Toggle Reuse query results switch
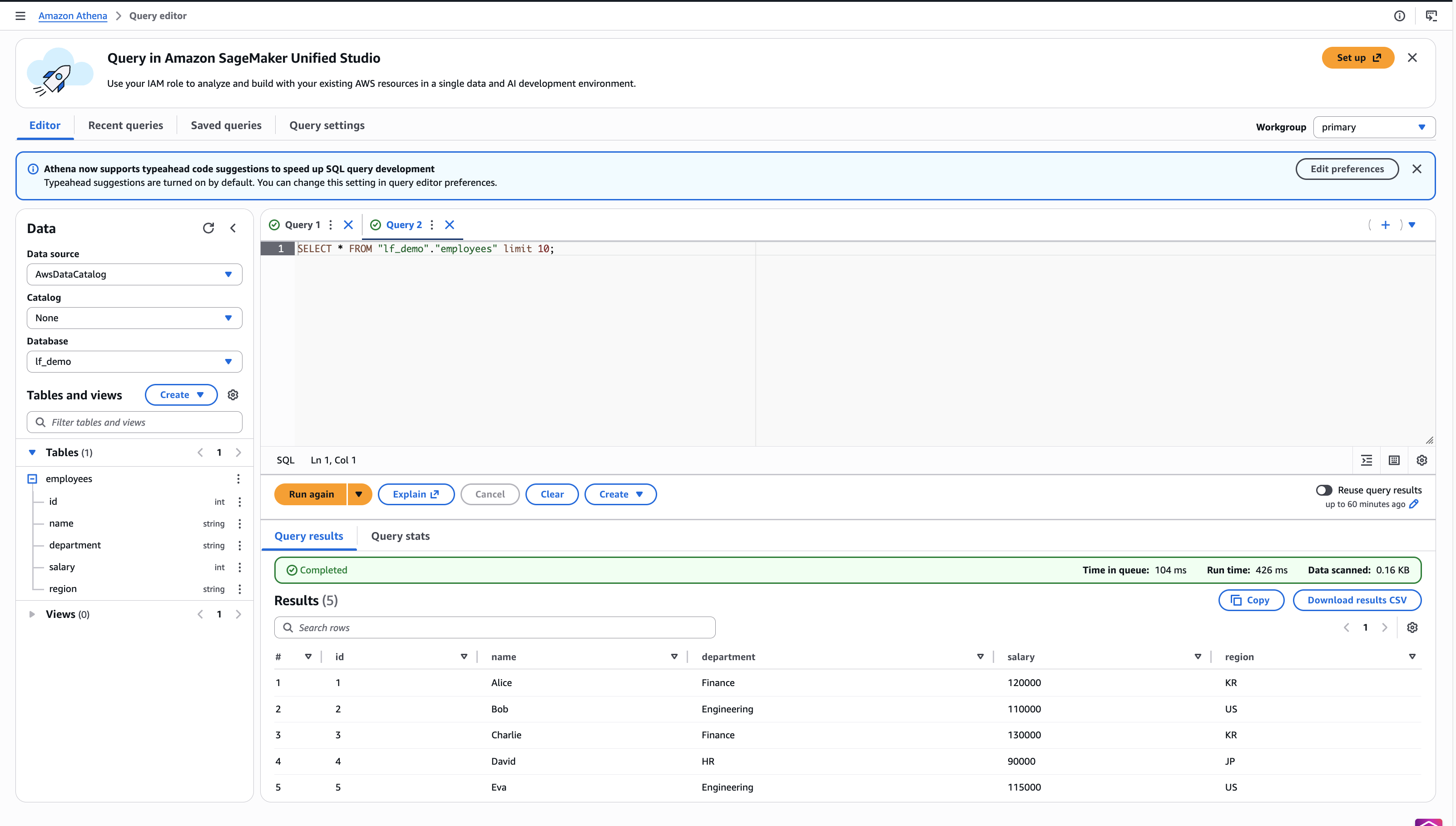Image resolution: width=1456 pixels, height=826 pixels. pyautogui.click(x=1324, y=490)
